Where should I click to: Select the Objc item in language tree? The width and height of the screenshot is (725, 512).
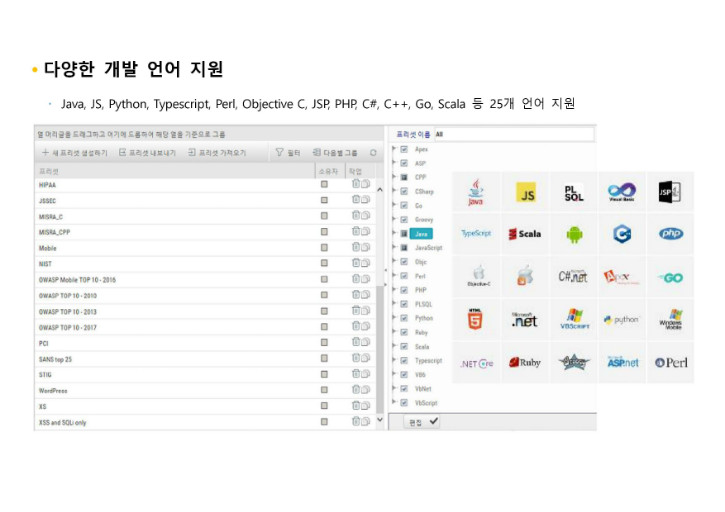click(x=421, y=262)
